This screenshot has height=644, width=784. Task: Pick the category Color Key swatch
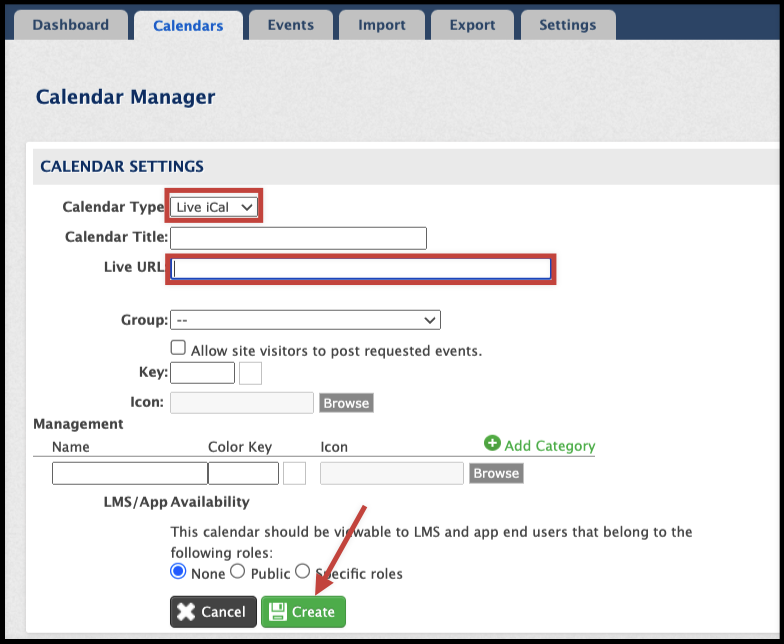point(294,473)
